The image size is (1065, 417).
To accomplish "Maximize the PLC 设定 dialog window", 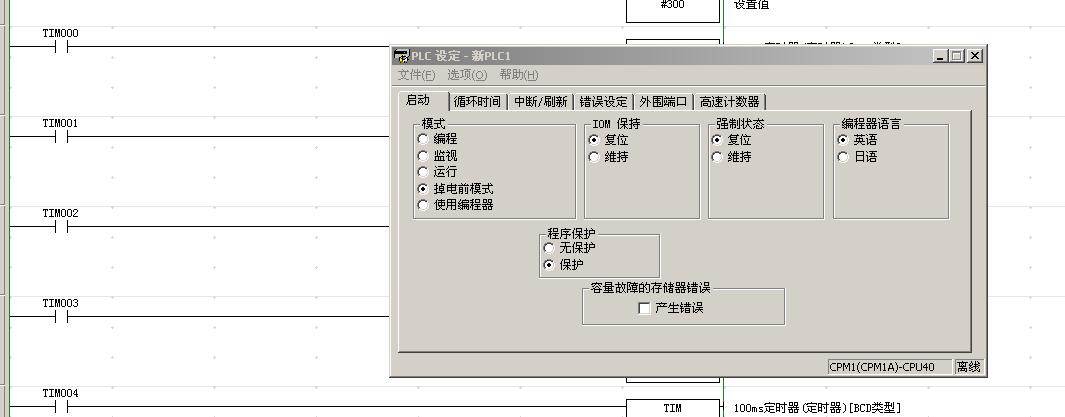I will (x=957, y=56).
